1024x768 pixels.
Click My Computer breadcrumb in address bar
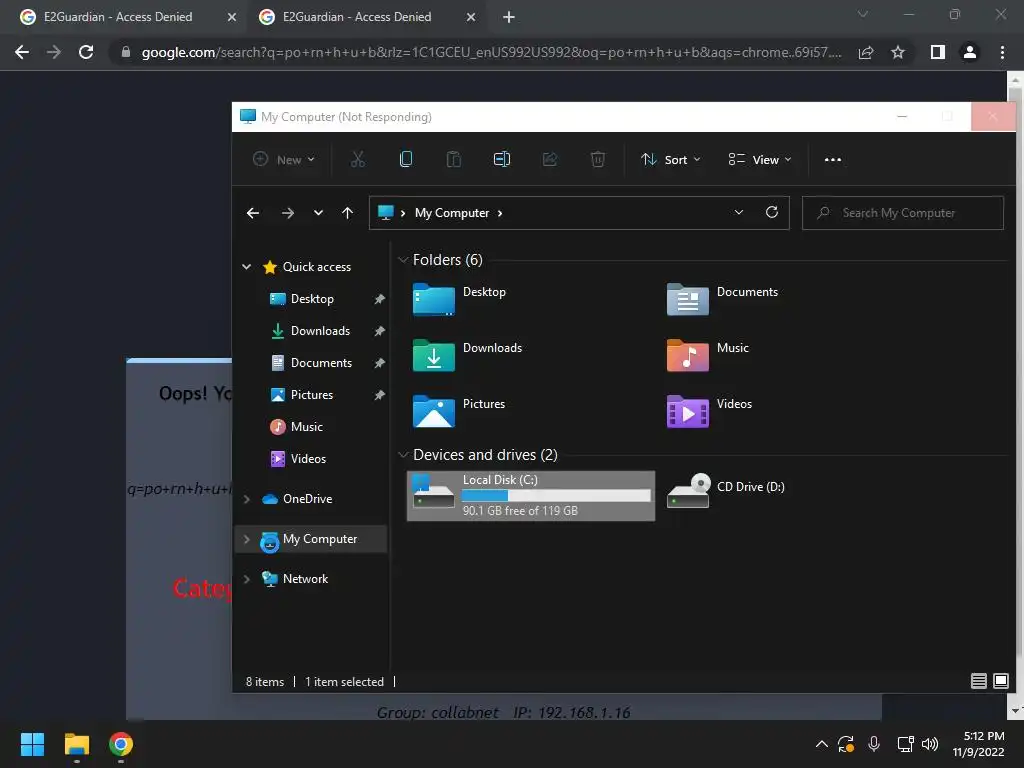pyautogui.click(x=452, y=213)
